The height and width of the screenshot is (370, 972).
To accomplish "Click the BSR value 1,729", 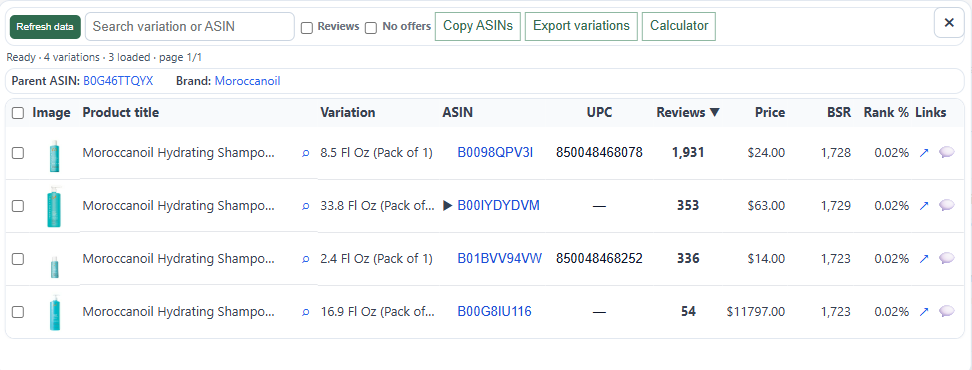I will pos(836,205).
